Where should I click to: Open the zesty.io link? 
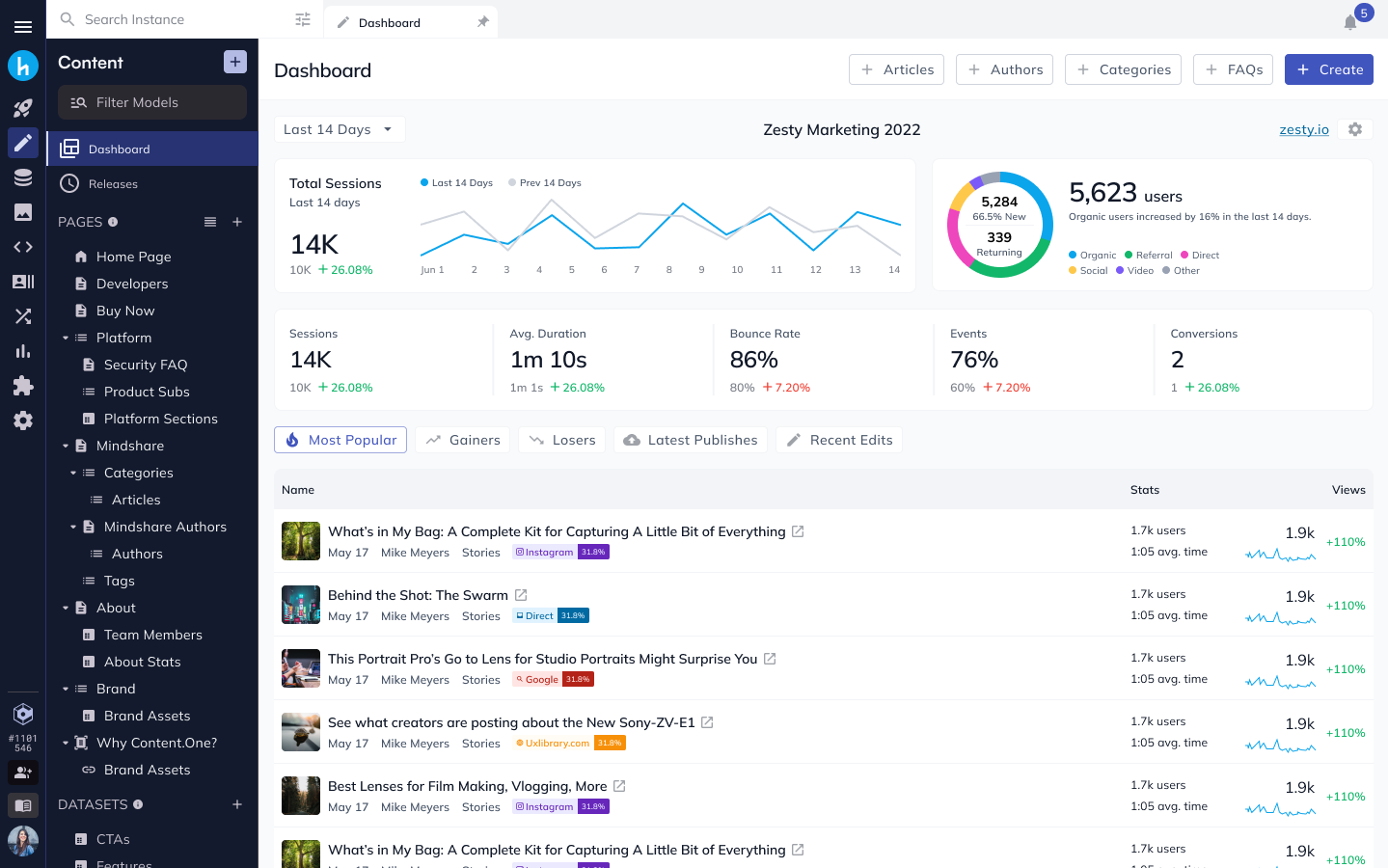click(x=1303, y=128)
